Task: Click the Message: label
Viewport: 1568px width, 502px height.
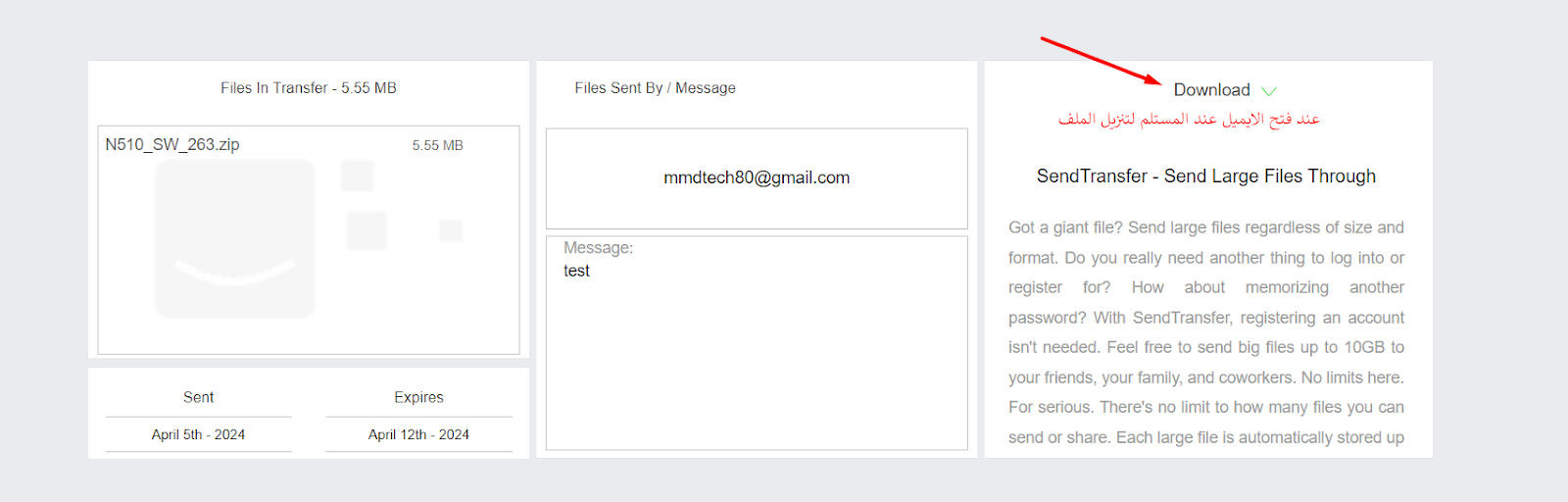Action: tap(598, 248)
